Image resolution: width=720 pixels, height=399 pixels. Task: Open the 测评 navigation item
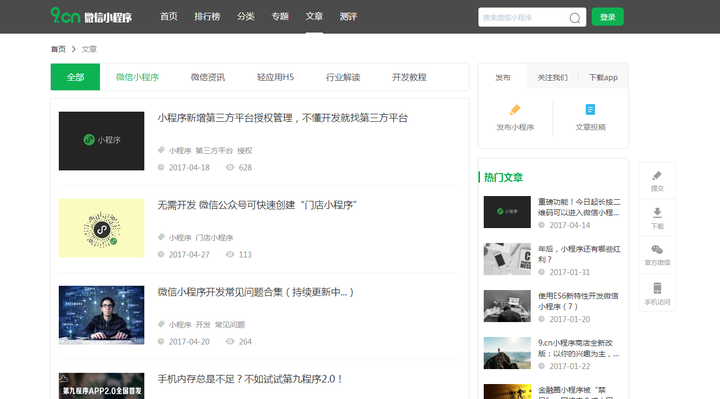pyautogui.click(x=348, y=17)
